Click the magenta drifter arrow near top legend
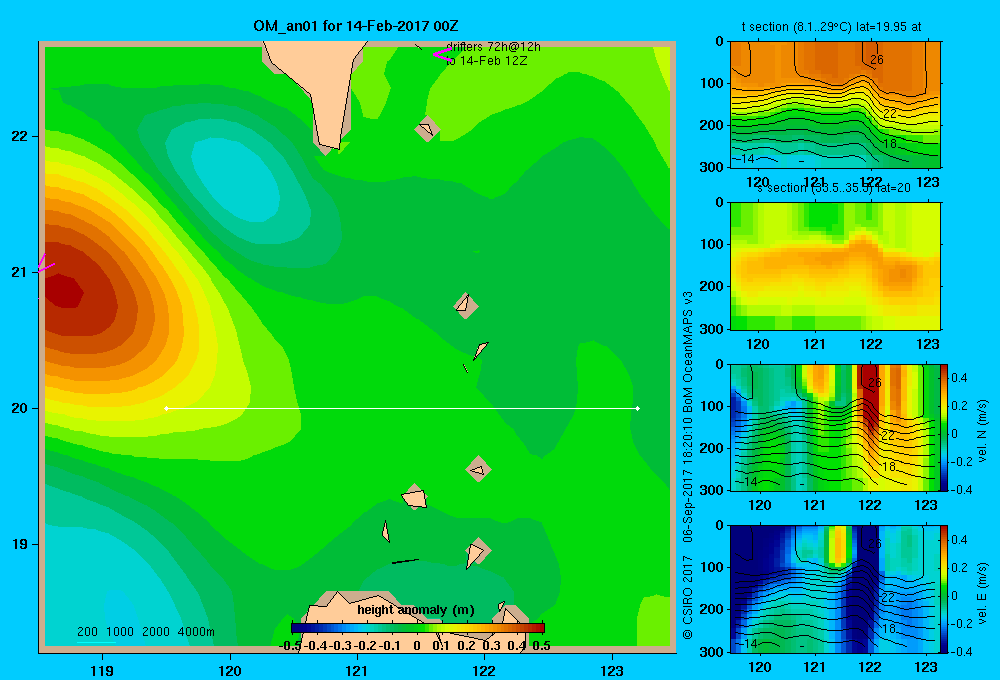The image size is (1000, 680). pyautogui.click(x=441, y=55)
